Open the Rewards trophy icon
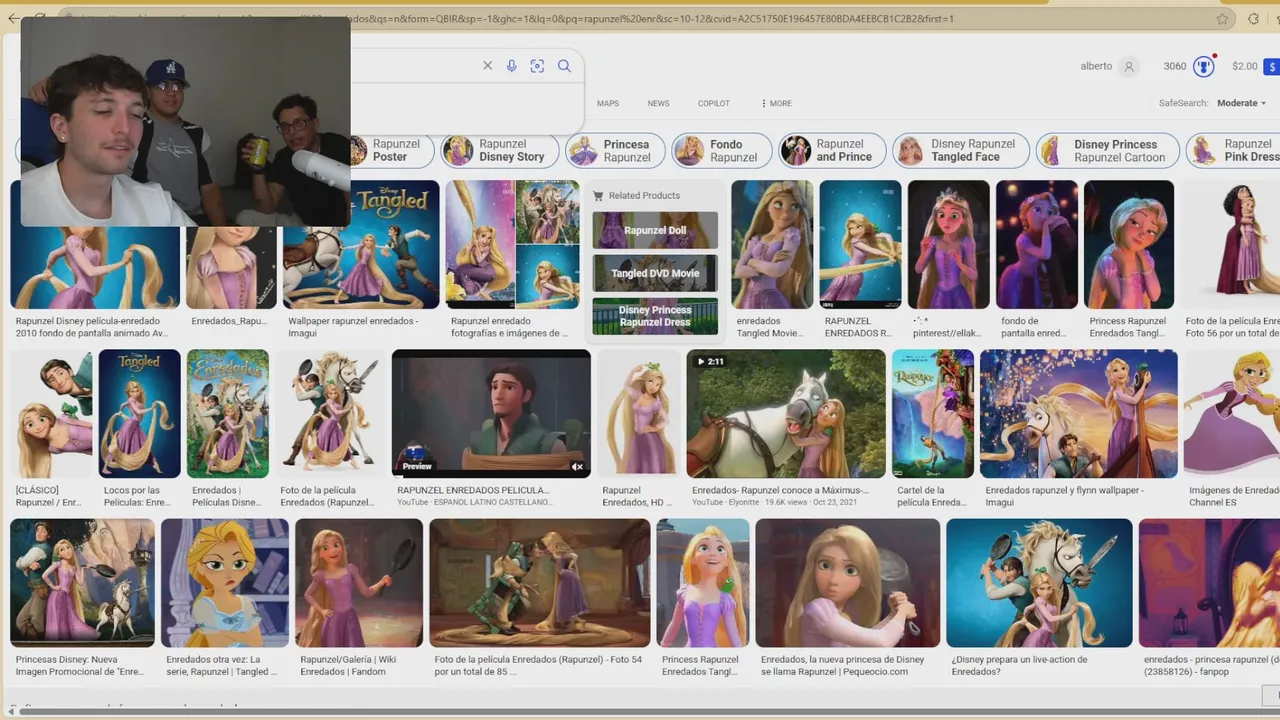 click(1203, 67)
